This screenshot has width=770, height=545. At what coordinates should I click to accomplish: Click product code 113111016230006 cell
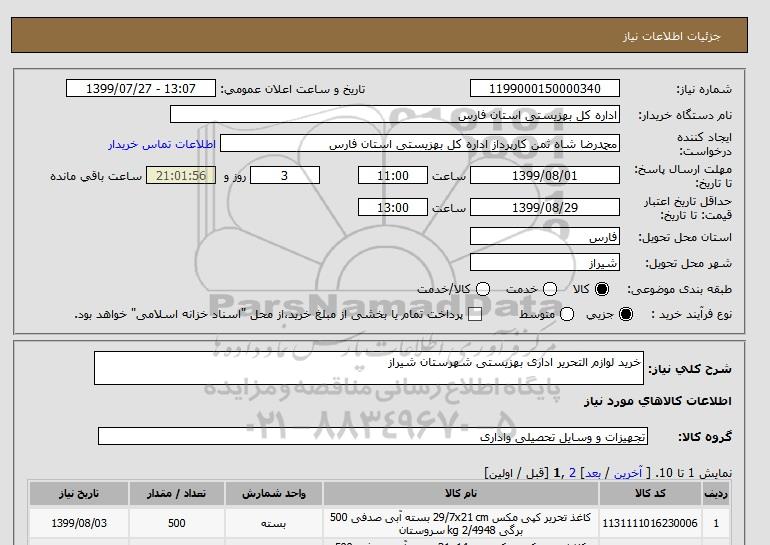(x=650, y=523)
